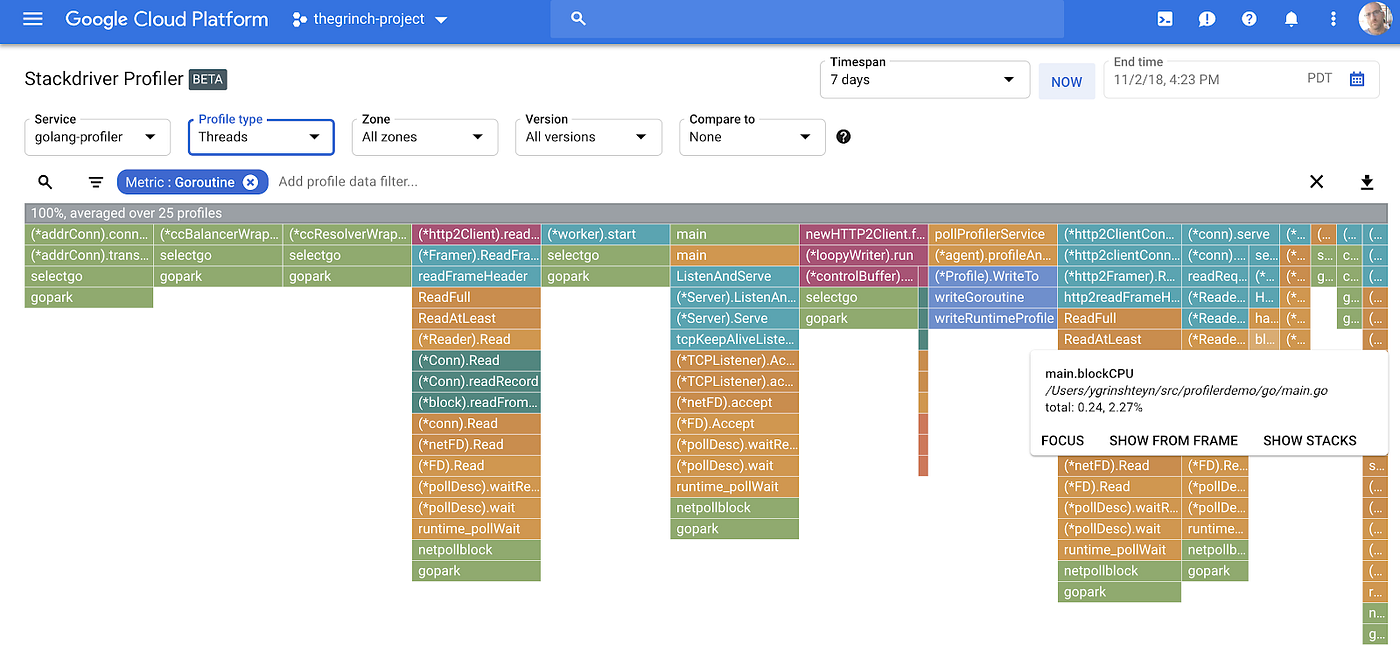This screenshot has height=660, width=1400.
Task: Click the NOW button to set end time
Action: [x=1066, y=81]
